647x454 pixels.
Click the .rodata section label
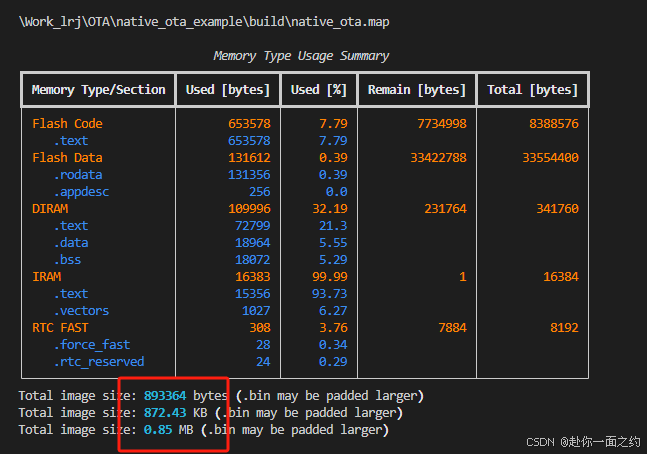click(x=78, y=175)
